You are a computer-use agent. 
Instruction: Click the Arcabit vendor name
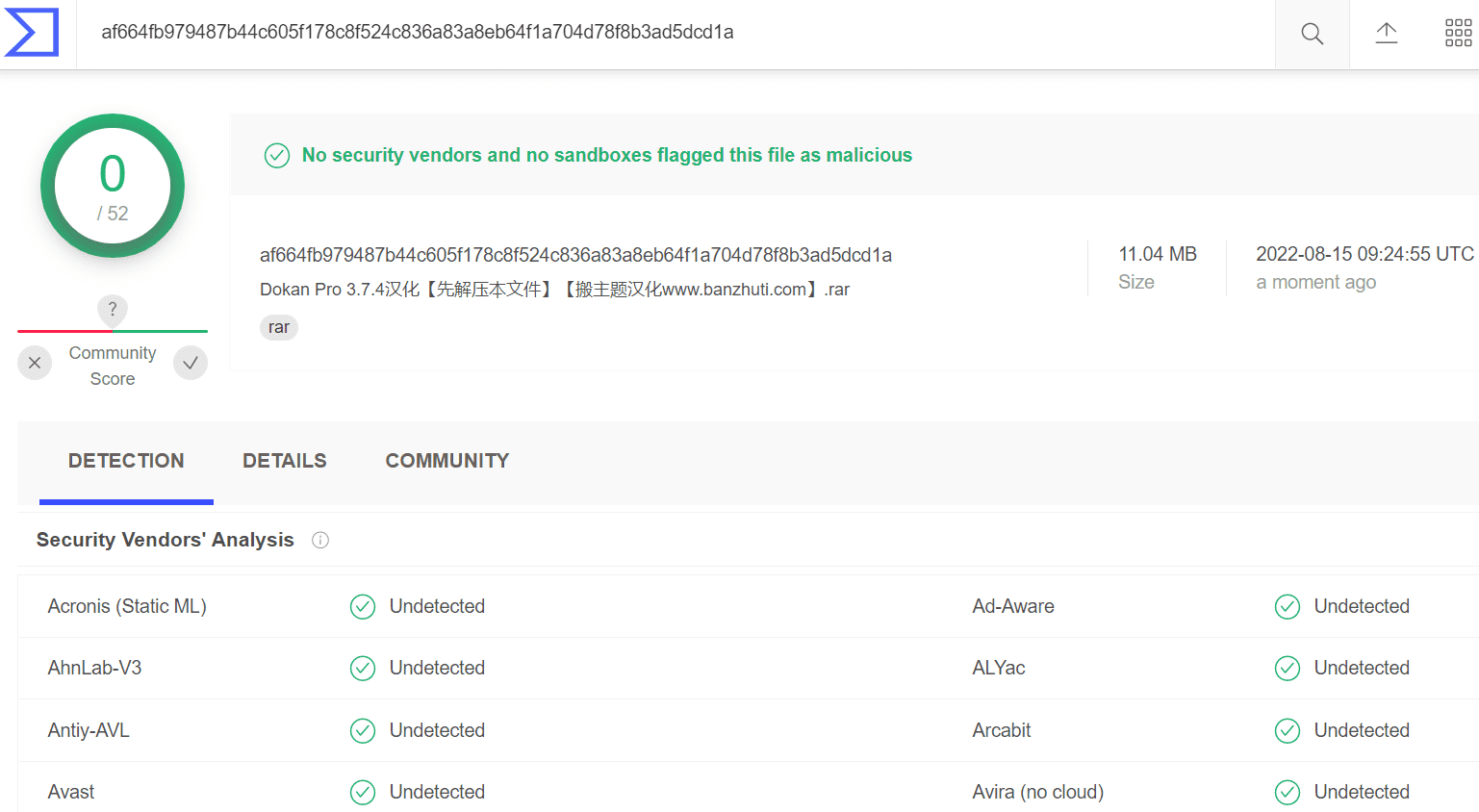(1002, 731)
